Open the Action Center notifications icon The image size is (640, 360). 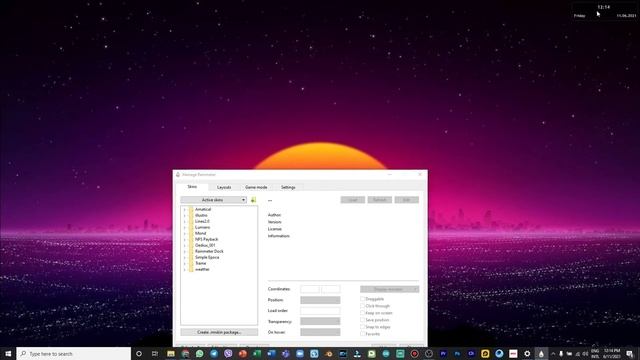point(629,353)
